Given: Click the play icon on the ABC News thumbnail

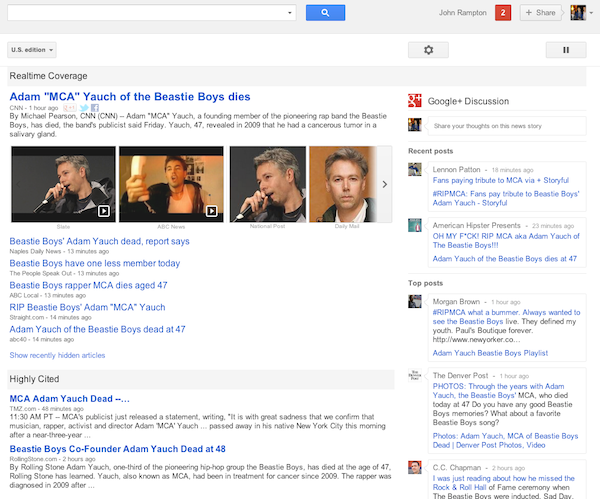Looking at the screenshot, I should pos(212,211).
